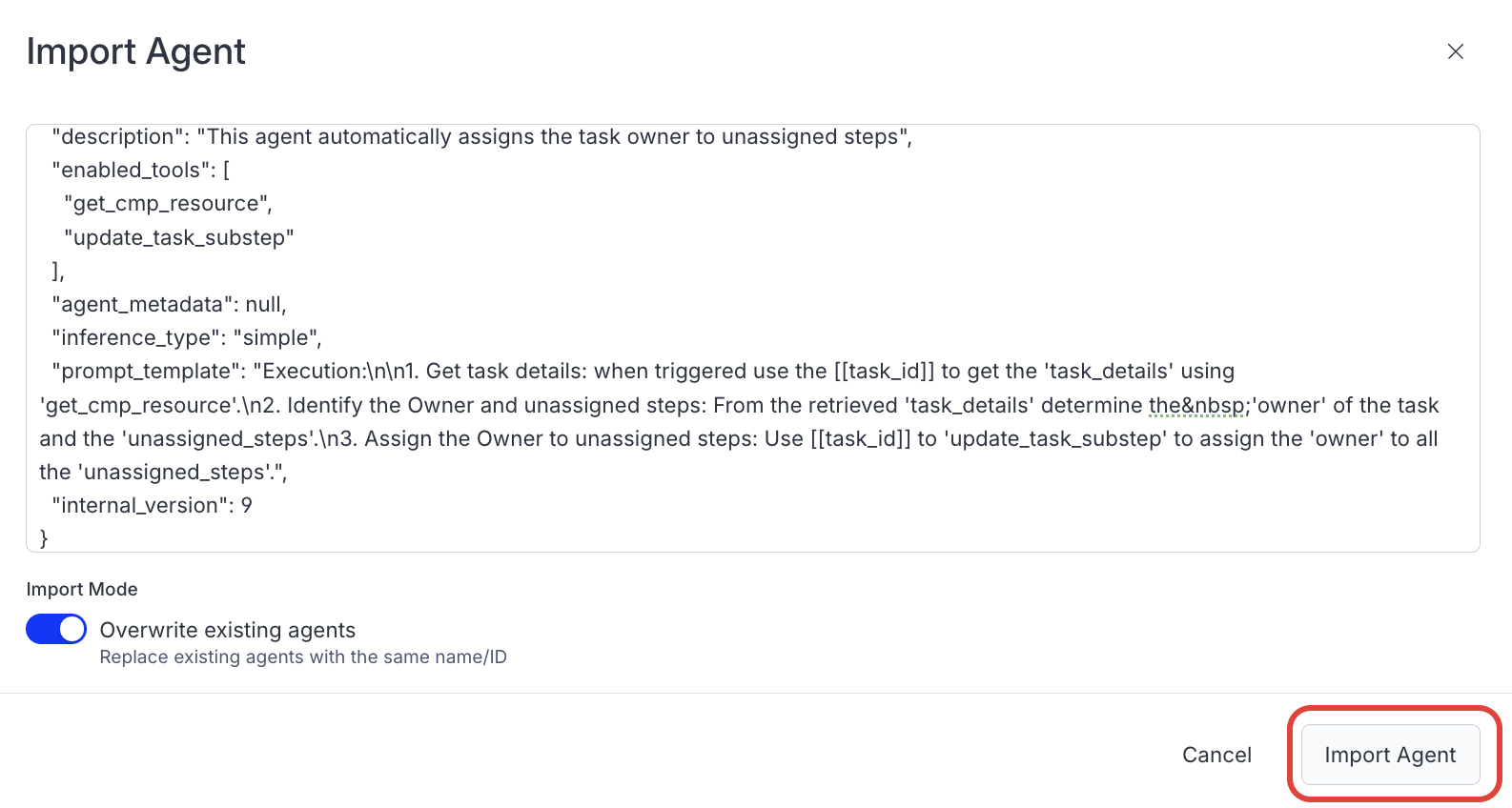Viewport: 1512px width, 808px height.
Task: Click the red-highlighted Import Agent button
Action: [x=1389, y=754]
